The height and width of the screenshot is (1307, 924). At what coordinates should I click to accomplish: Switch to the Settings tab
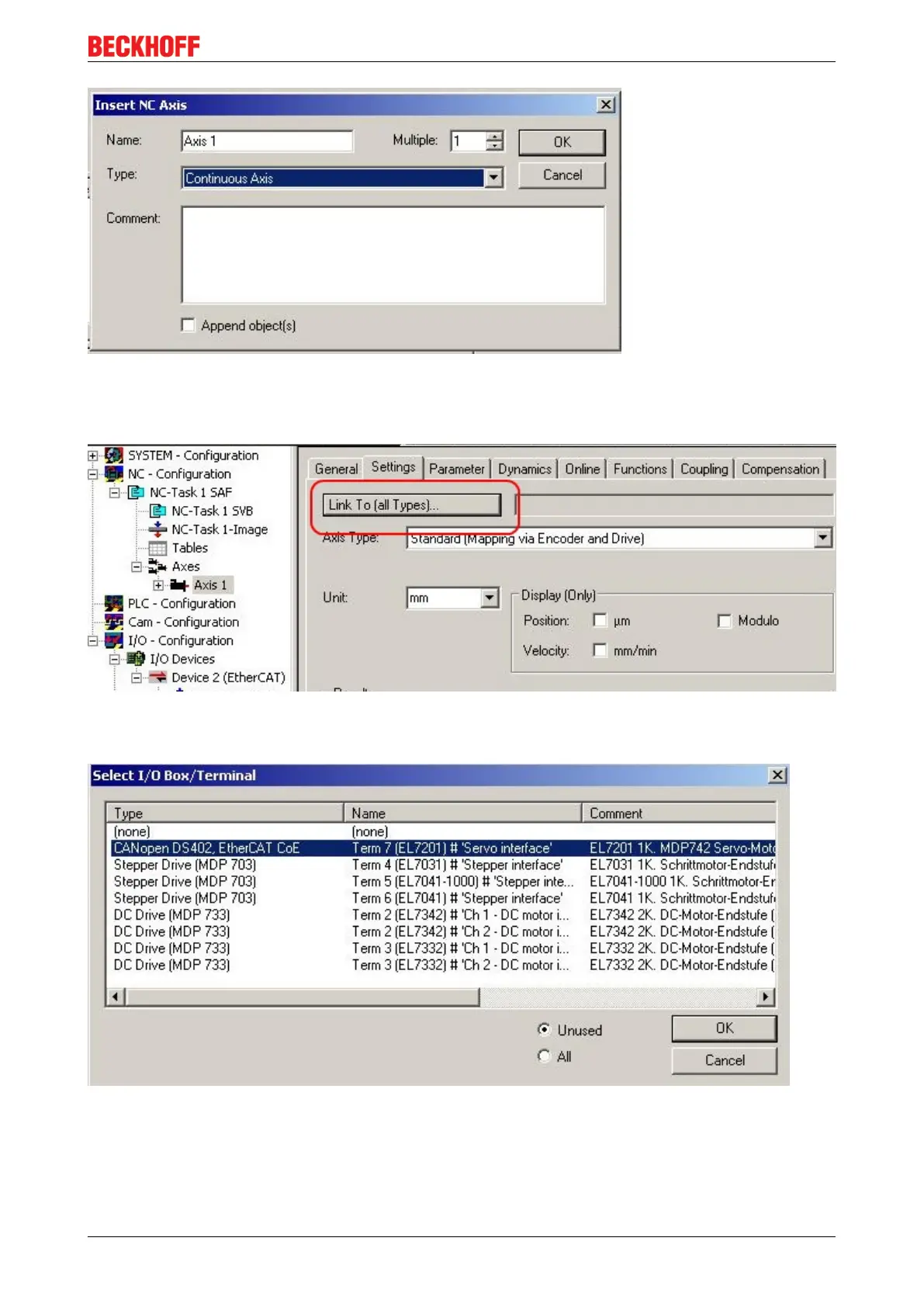(393, 467)
